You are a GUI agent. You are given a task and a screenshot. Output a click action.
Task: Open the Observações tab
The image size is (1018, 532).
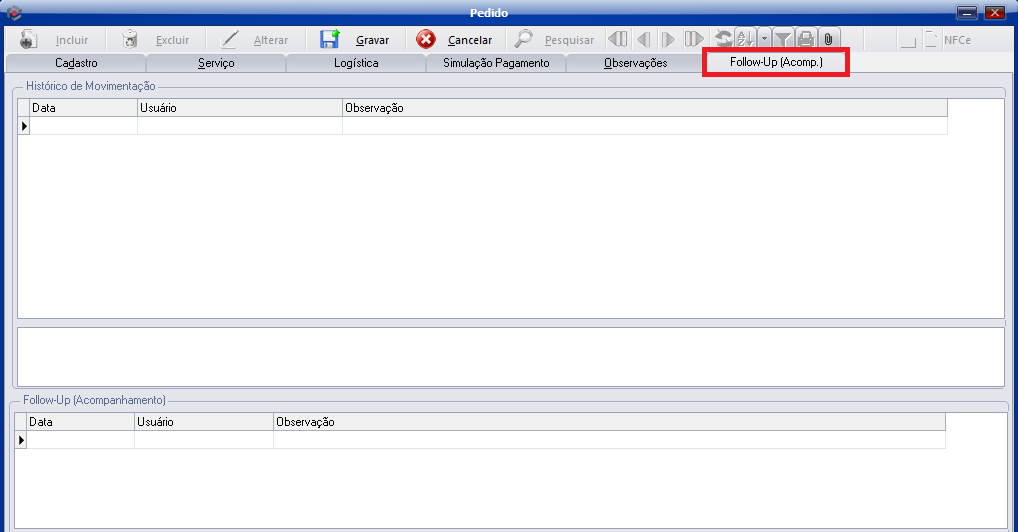point(635,63)
